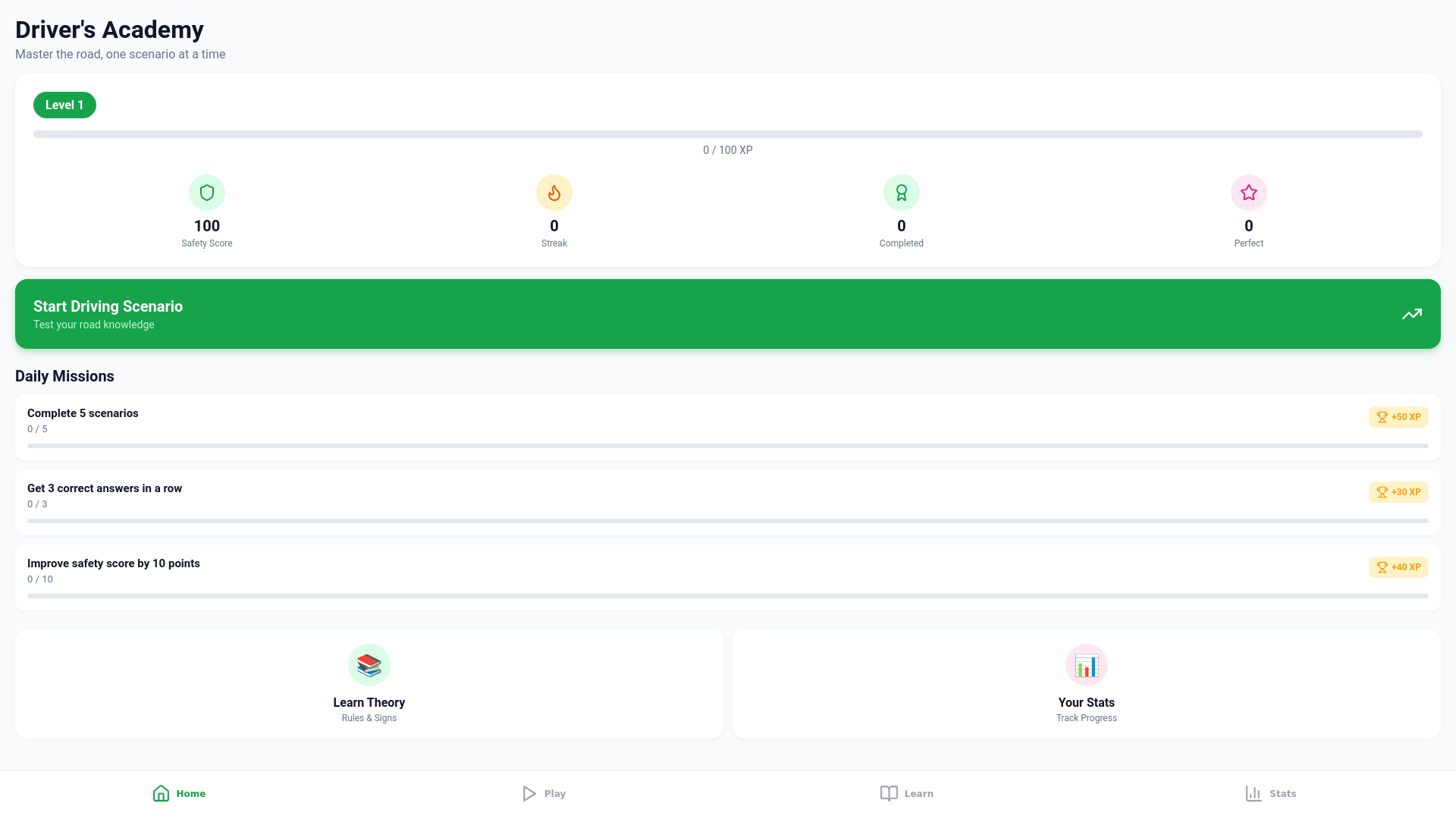Click the Stats chart icon in bottom navigation

(1254, 793)
